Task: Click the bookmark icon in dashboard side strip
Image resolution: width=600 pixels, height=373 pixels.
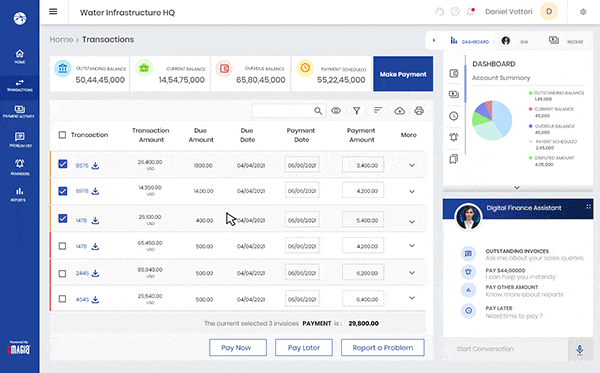Action: tap(454, 159)
